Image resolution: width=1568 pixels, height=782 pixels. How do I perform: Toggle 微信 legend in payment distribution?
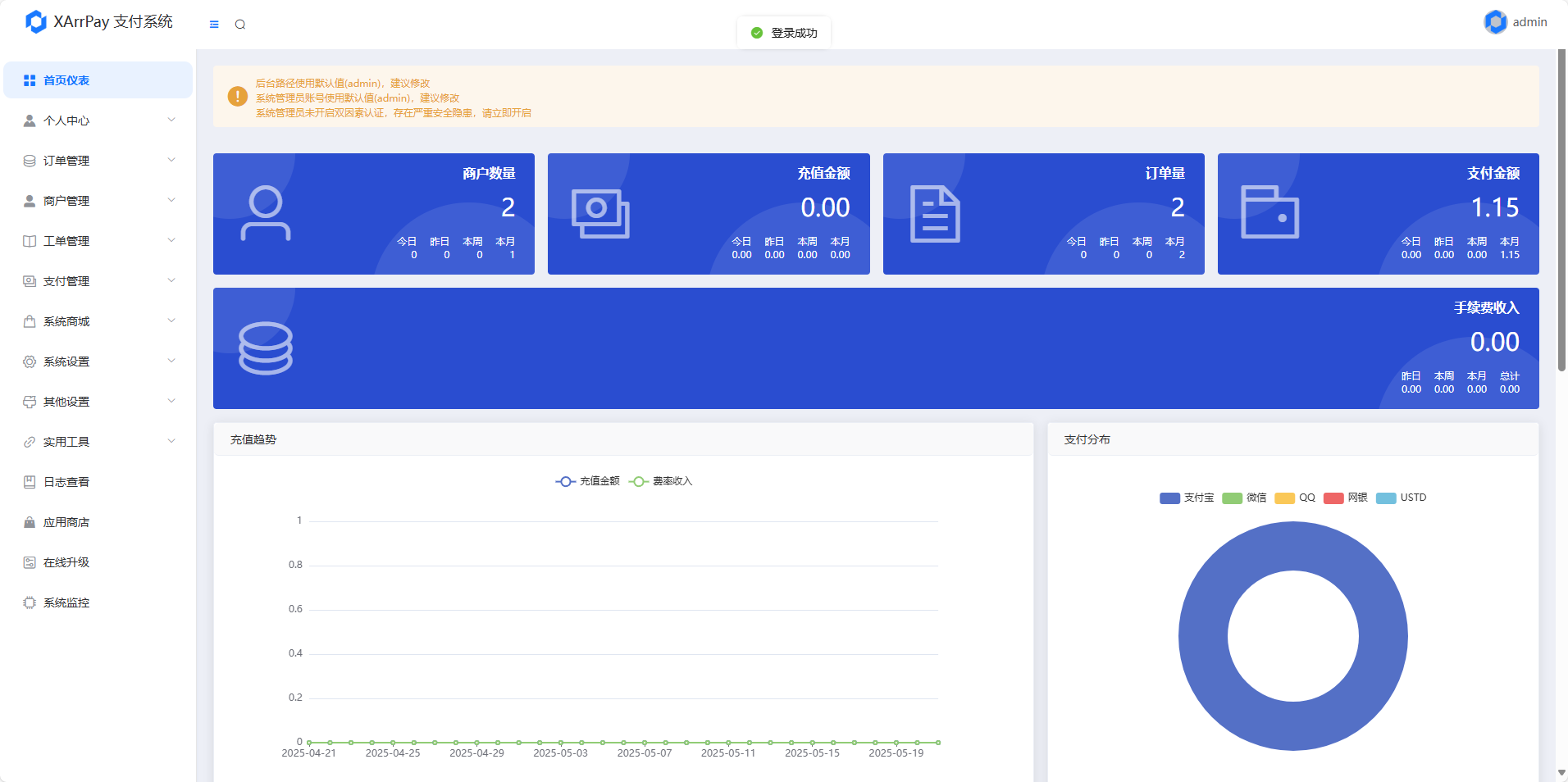1244,498
